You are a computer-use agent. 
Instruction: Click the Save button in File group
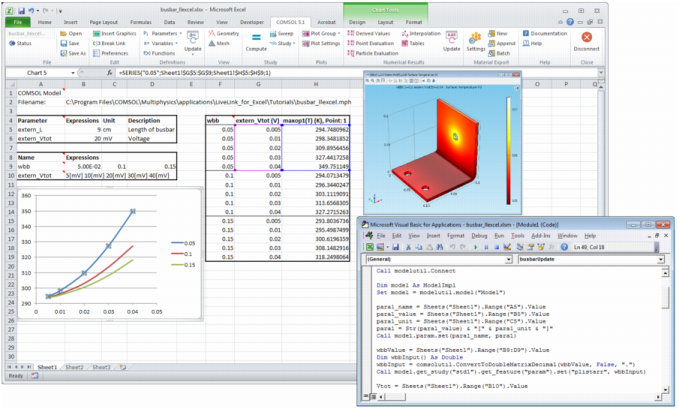click(70, 43)
